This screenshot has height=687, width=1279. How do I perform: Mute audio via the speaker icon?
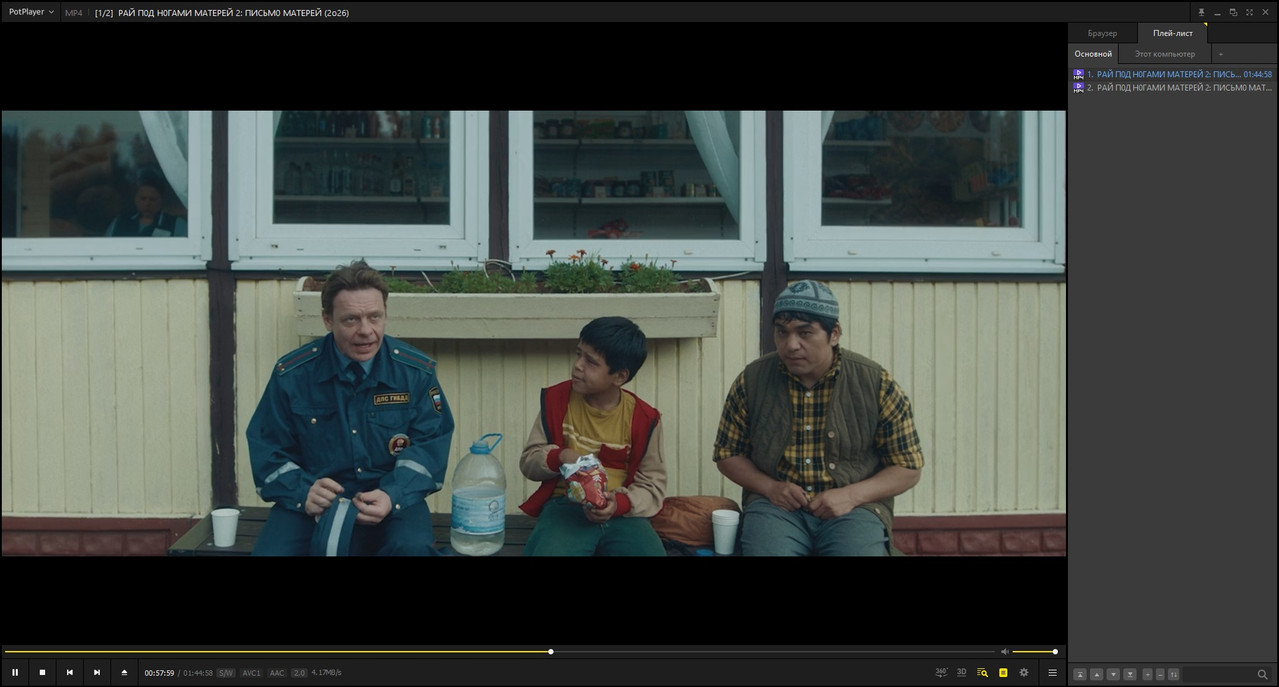click(x=1005, y=652)
